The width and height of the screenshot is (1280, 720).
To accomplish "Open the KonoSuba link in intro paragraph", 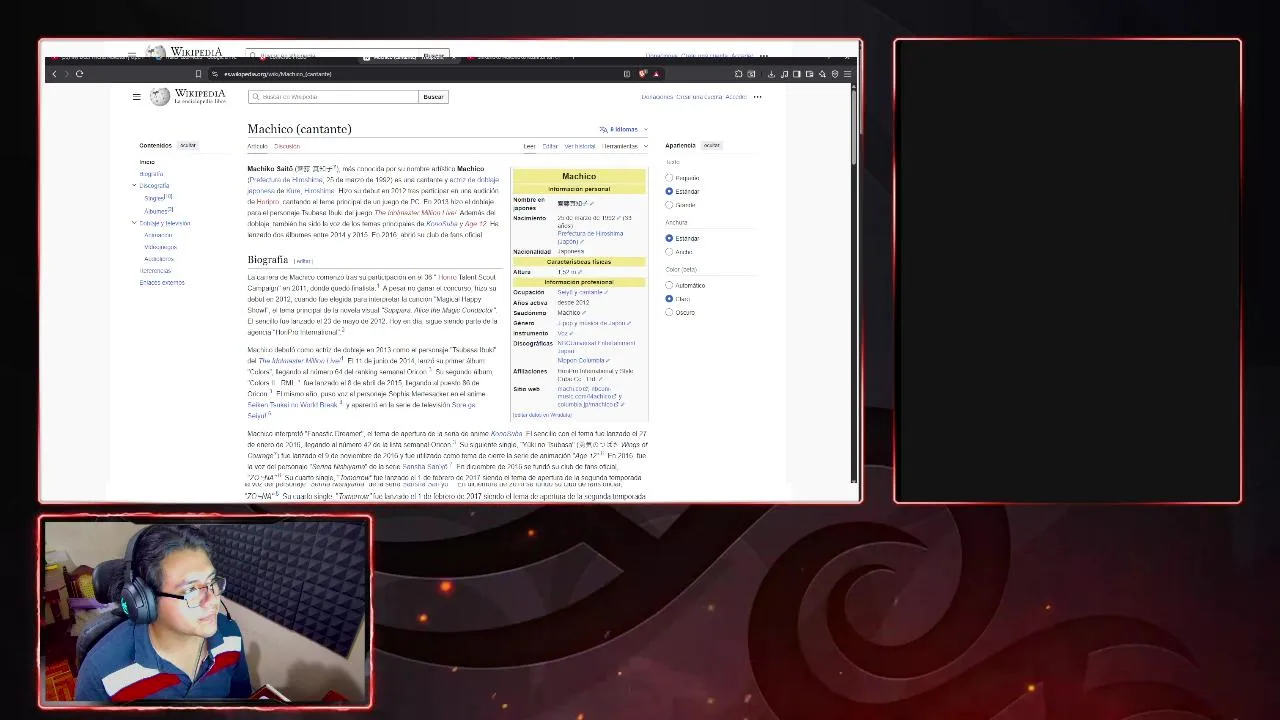I will click(441, 224).
